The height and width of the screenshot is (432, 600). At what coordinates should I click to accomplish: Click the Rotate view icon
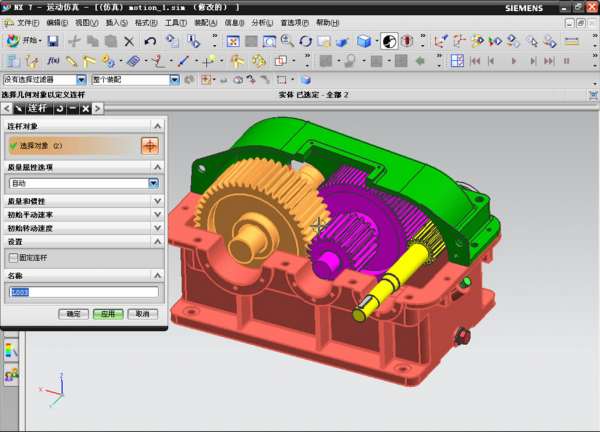coord(306,41)
